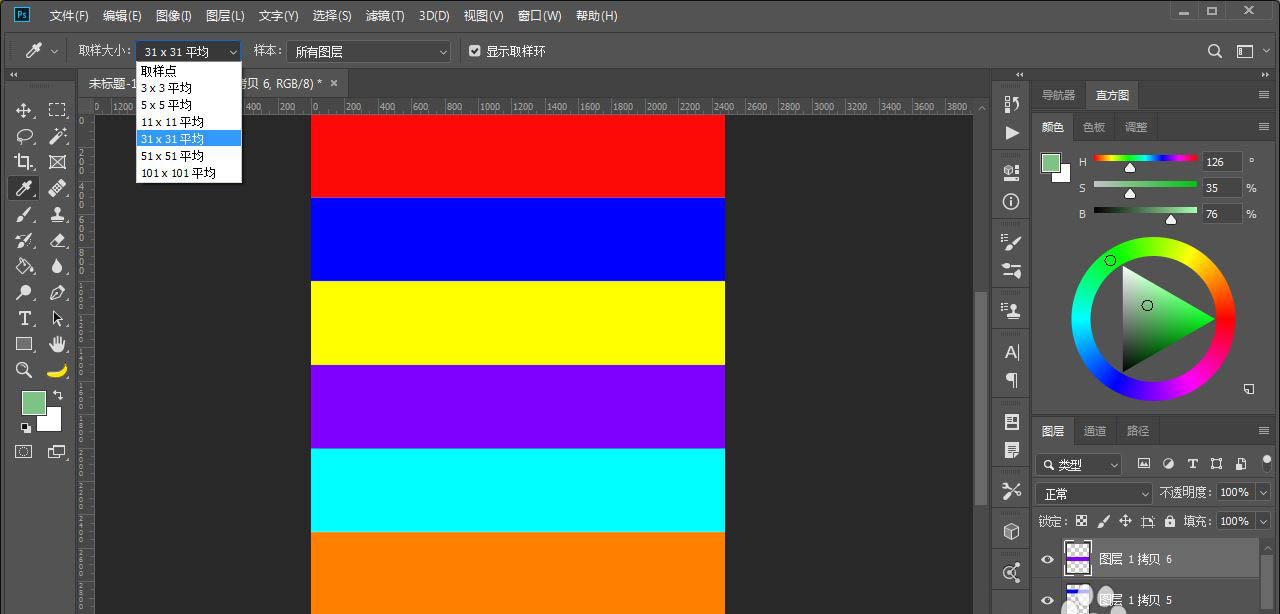Swap foreground and background colors
The image size is (1280, 614).
[x=58, y=395]
